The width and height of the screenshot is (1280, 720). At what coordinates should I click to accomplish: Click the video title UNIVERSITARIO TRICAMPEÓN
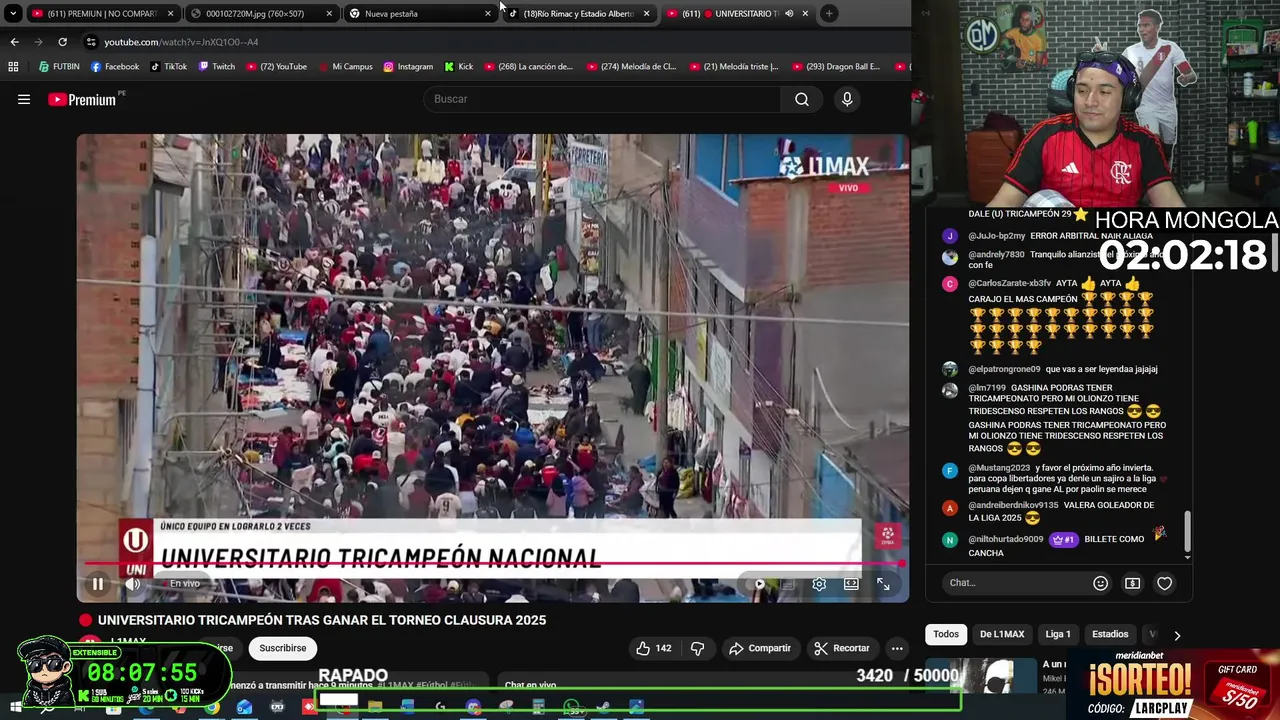322,621
